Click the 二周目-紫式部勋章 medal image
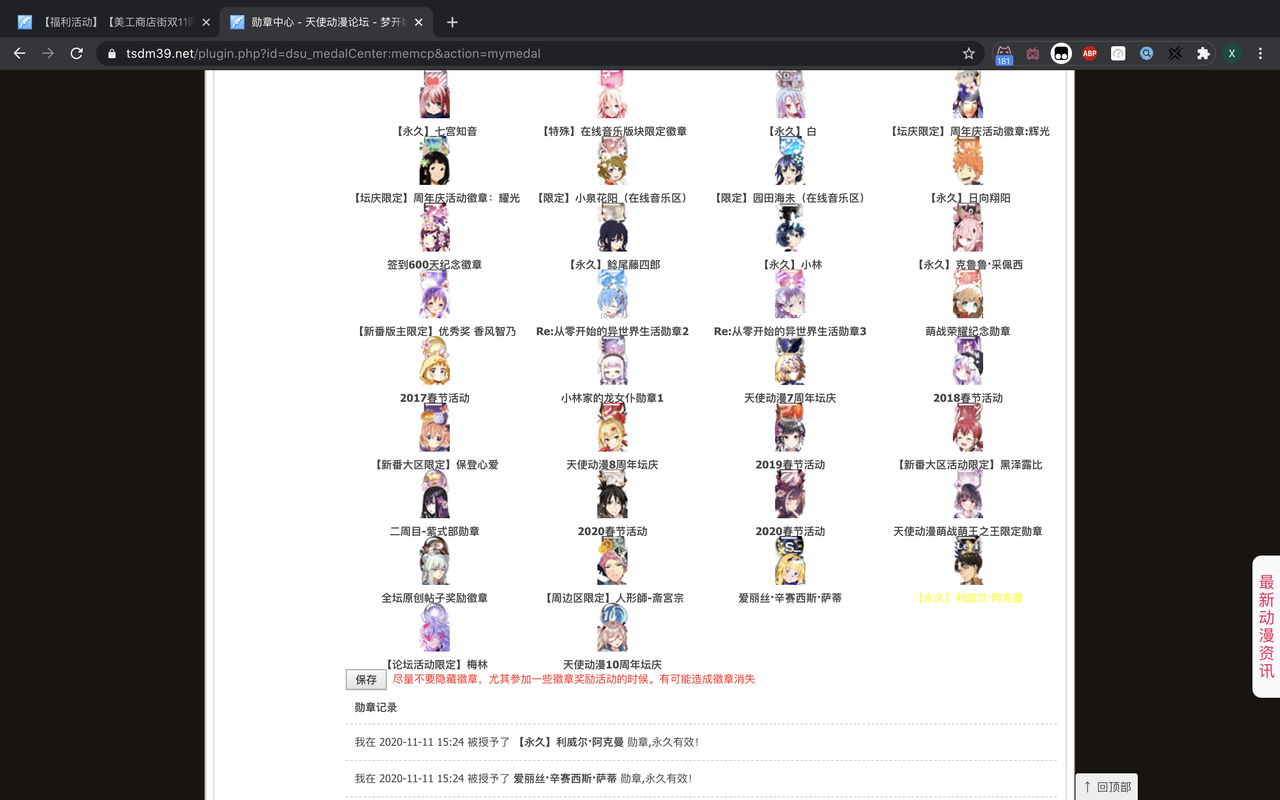 pos(435,495)
